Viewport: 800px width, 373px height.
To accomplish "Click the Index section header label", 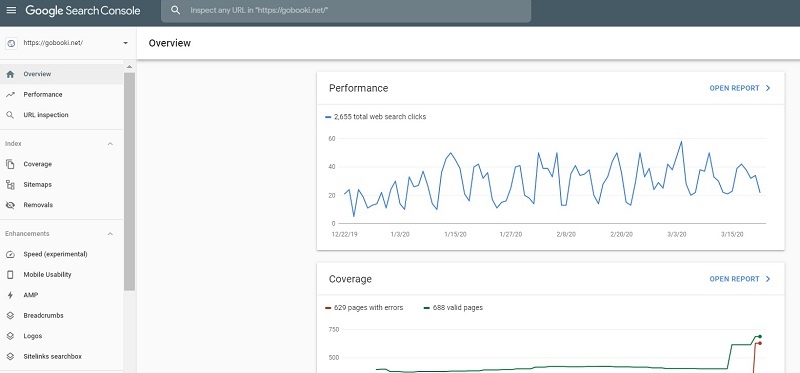I will pos(13,144).
